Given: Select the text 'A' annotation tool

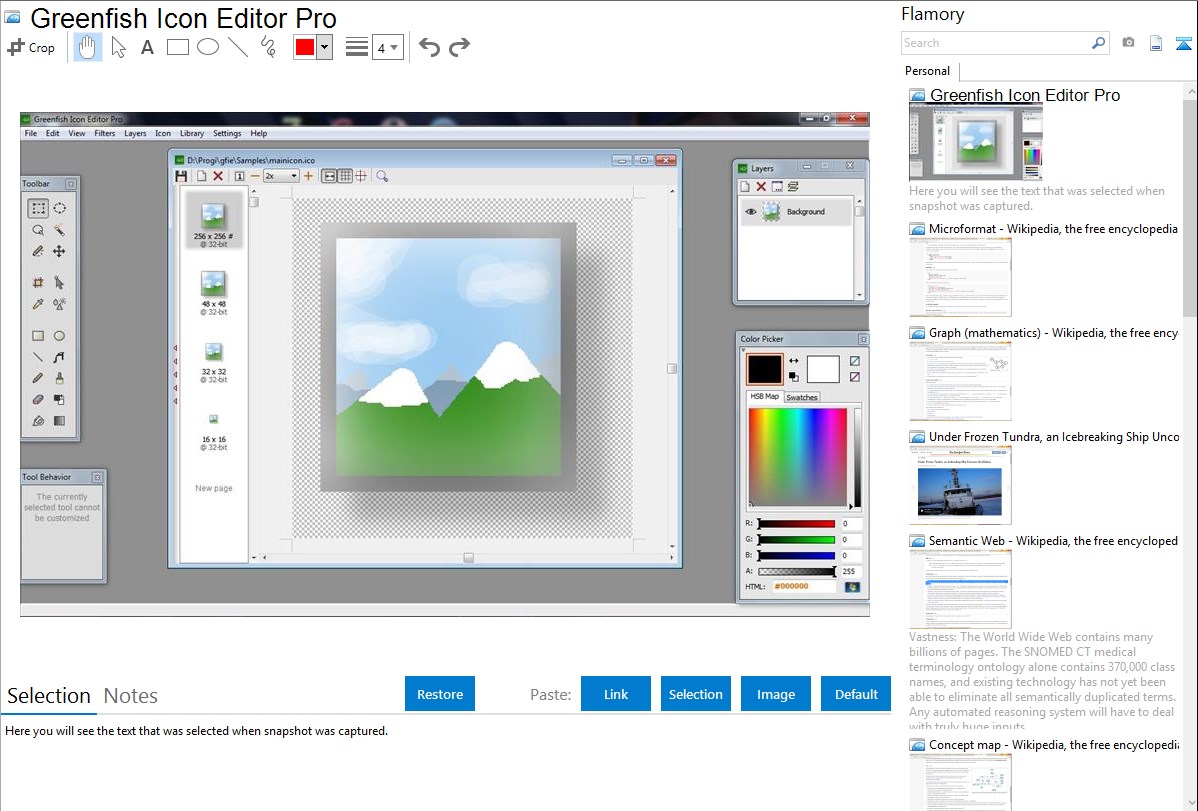Looking at the screenshot, I should pos(147,47).
